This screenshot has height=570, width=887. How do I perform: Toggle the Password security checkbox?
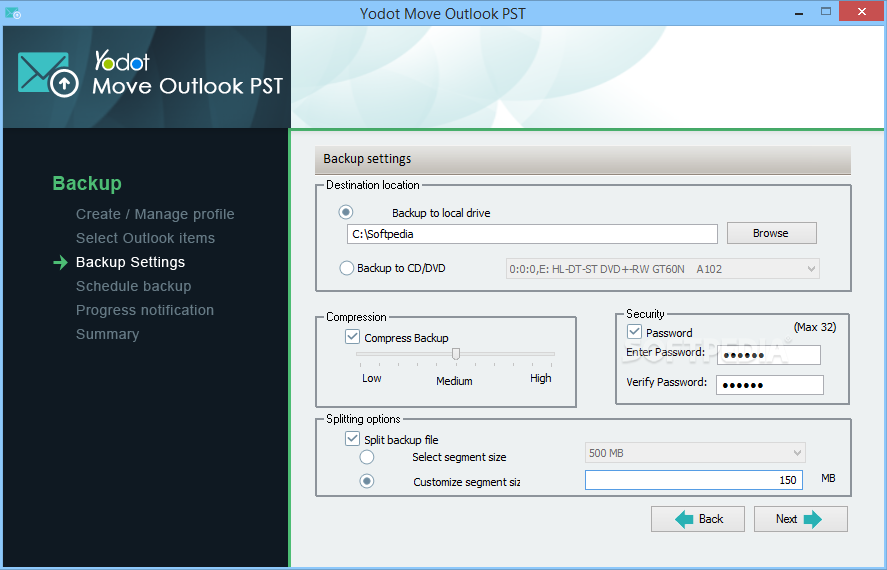[634, 331]
